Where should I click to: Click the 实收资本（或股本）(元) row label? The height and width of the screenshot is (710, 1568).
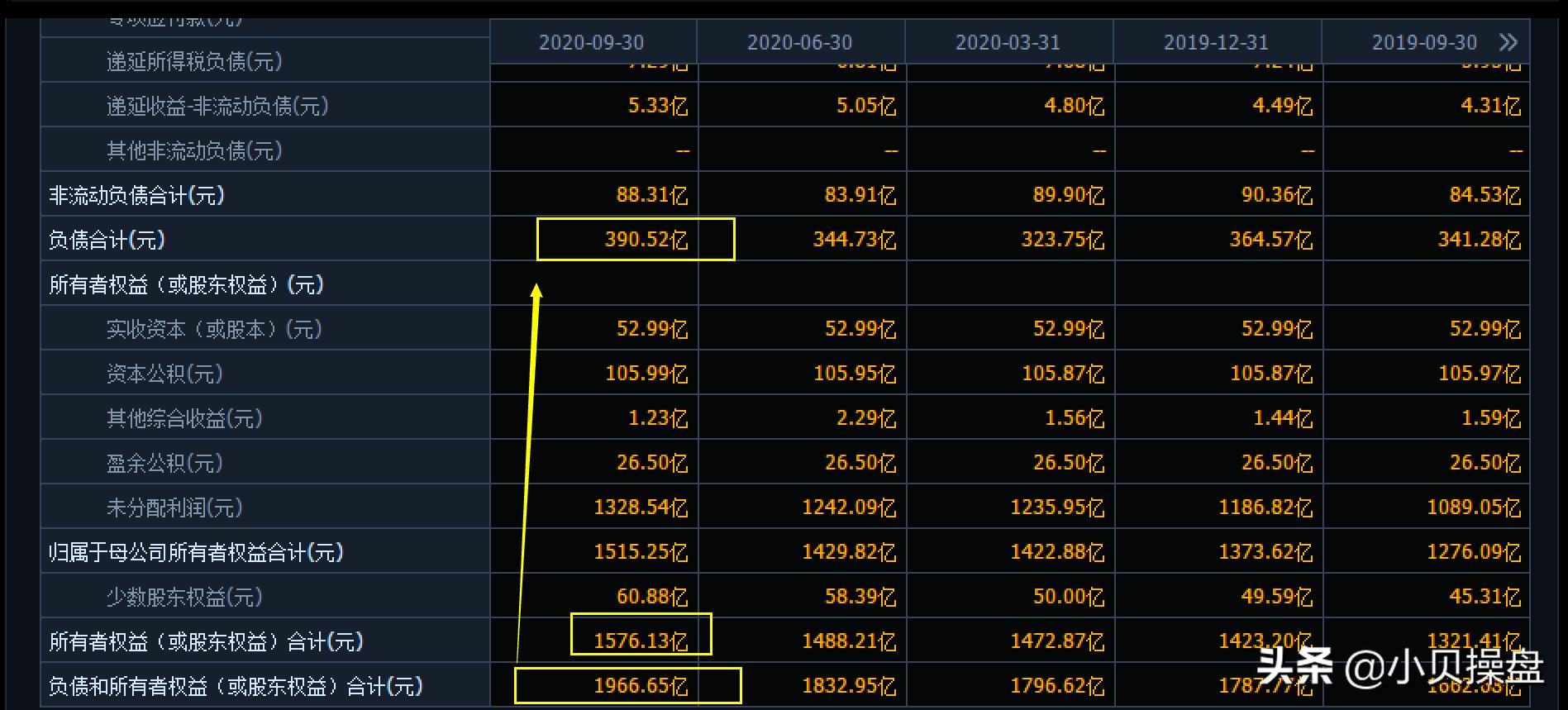[214, 329]
